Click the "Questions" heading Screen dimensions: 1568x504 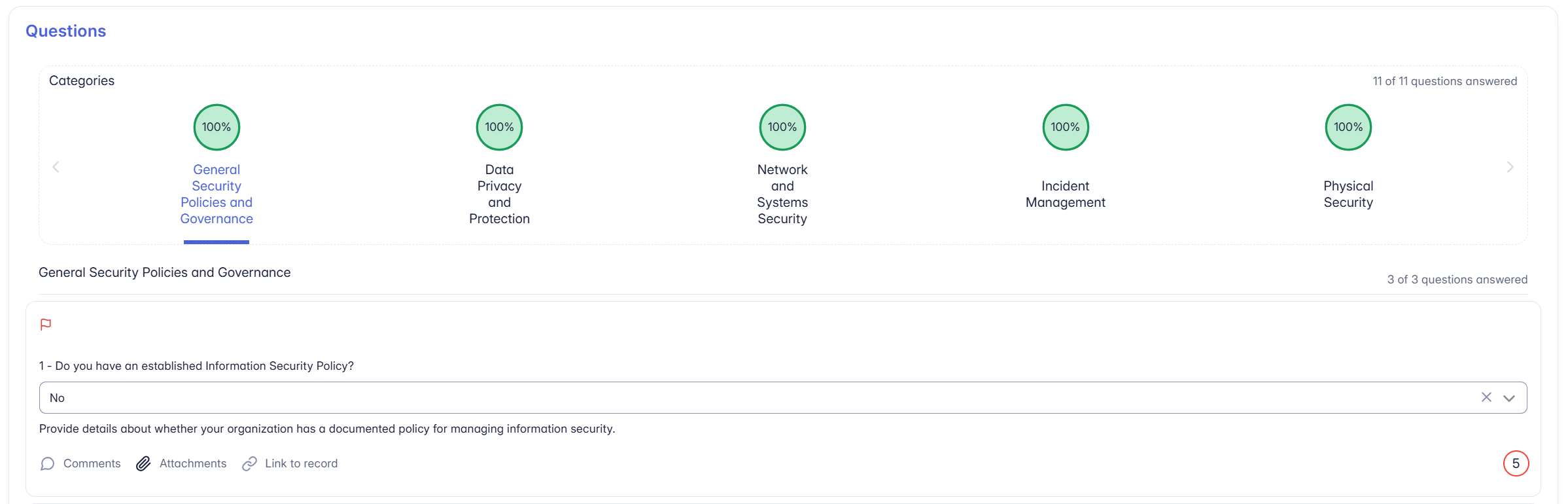pos(65,30)
